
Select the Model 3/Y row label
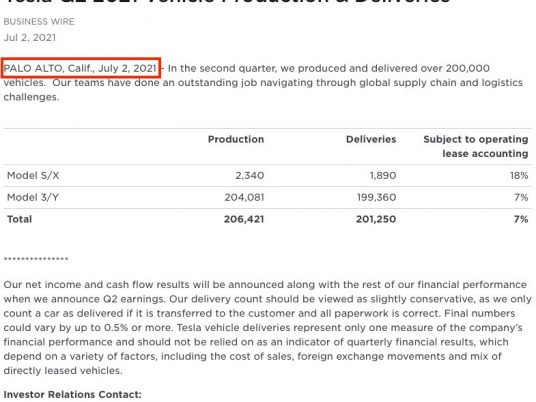pos(33,198)
